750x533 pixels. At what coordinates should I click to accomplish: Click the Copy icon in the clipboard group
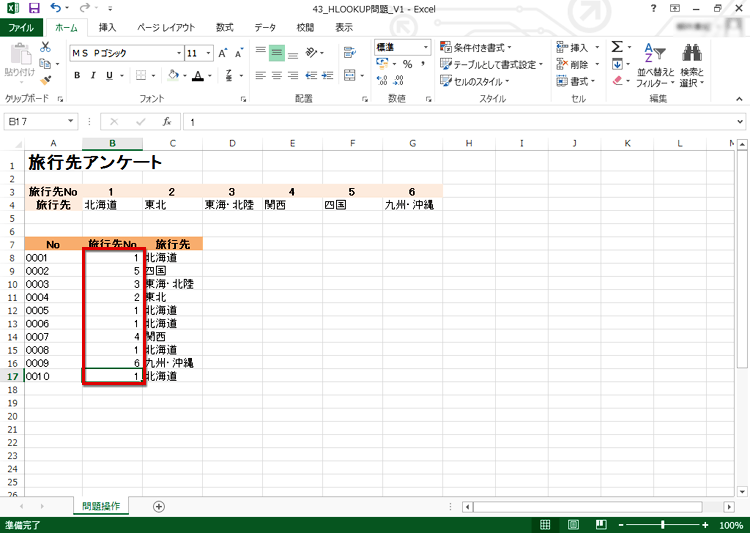click(x=45, y=64)
